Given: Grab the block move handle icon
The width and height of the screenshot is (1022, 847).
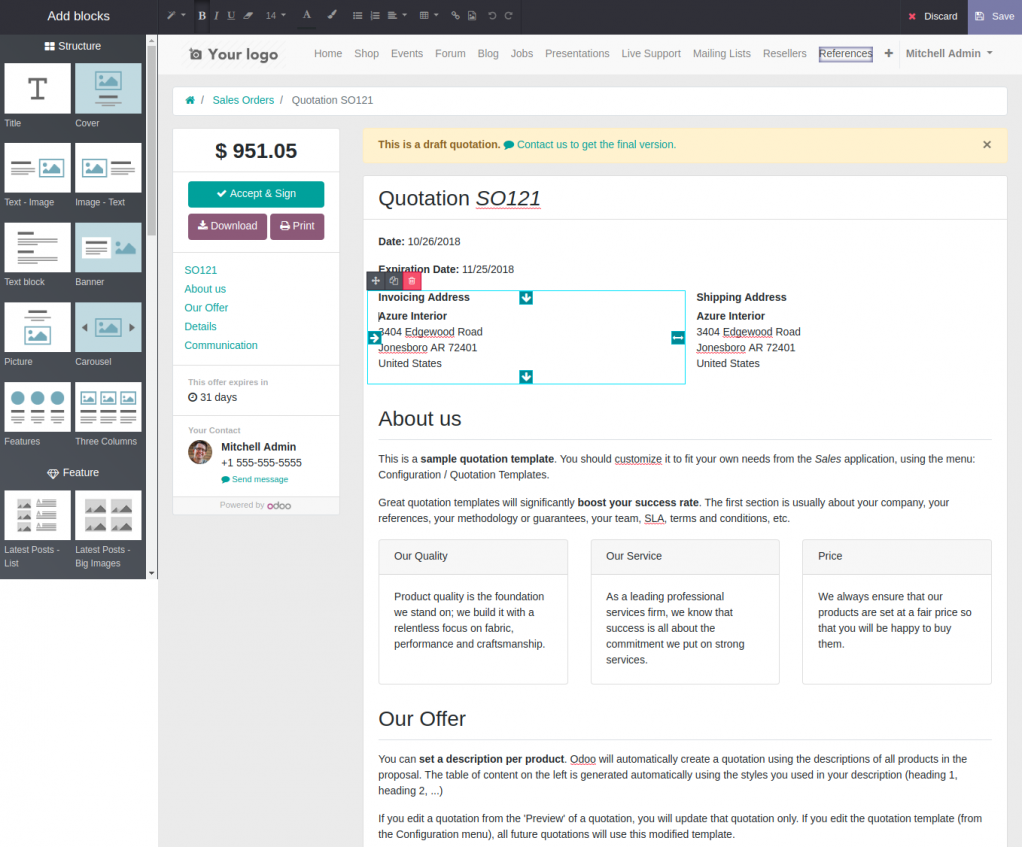Looking at the screenshot, I should point(375,281).
